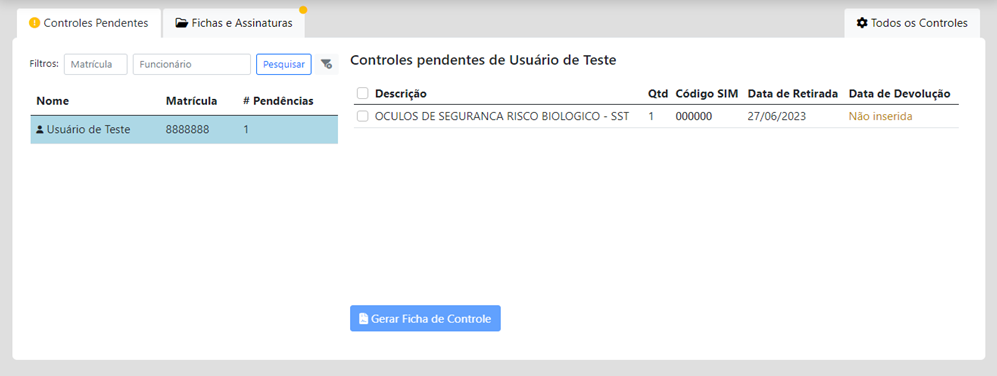Click the Não inserida return date link
Viewport: 997px width, 376px height.
(x=881, y=116)
